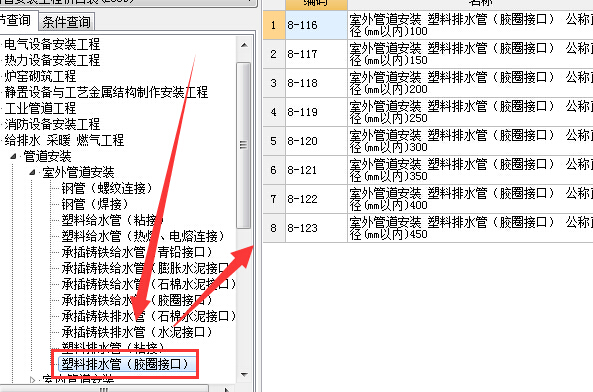Select row number 2 header

pyautogui.click(x=274, y=54)
